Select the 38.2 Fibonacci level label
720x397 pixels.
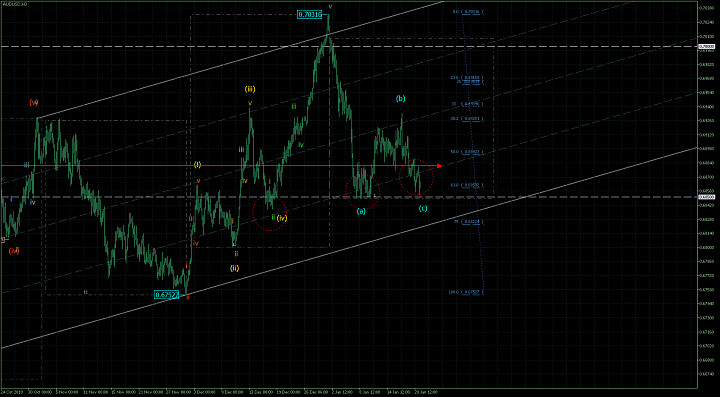466,118
